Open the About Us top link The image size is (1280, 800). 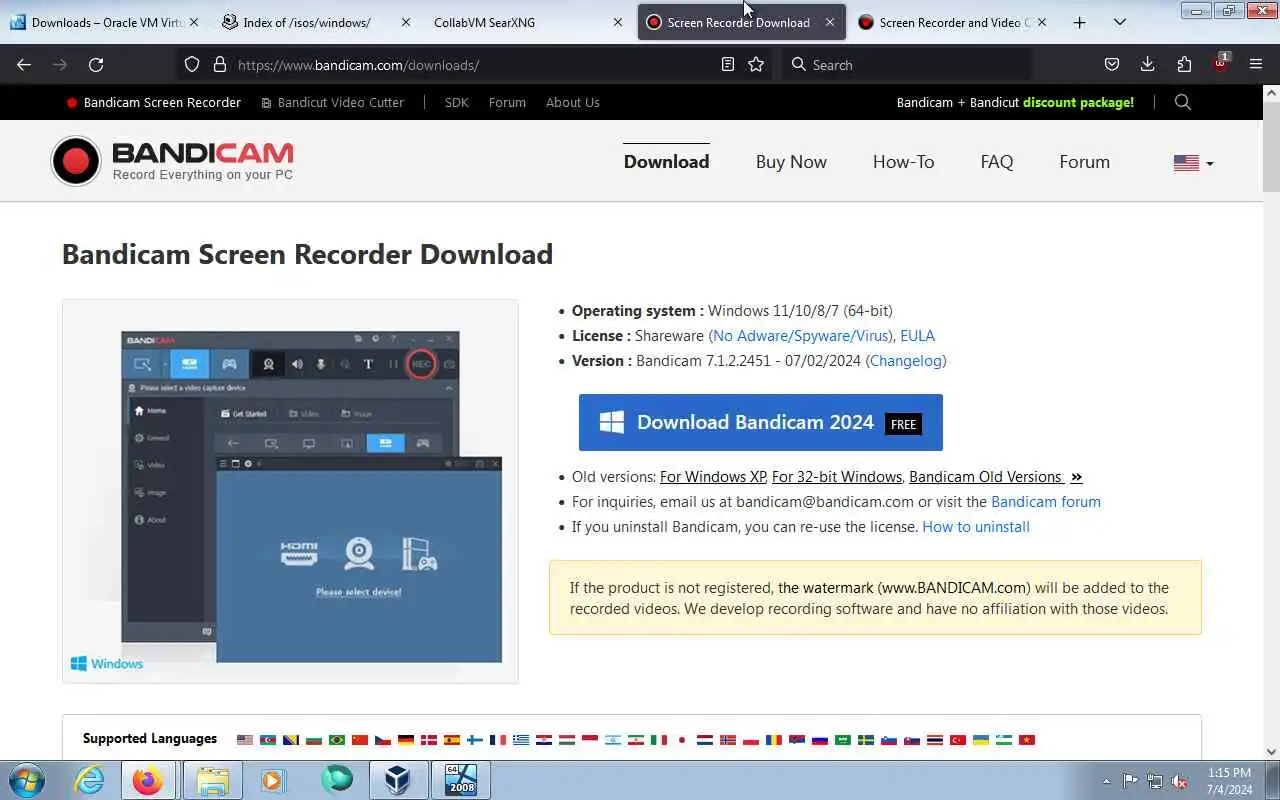point(573,102)
